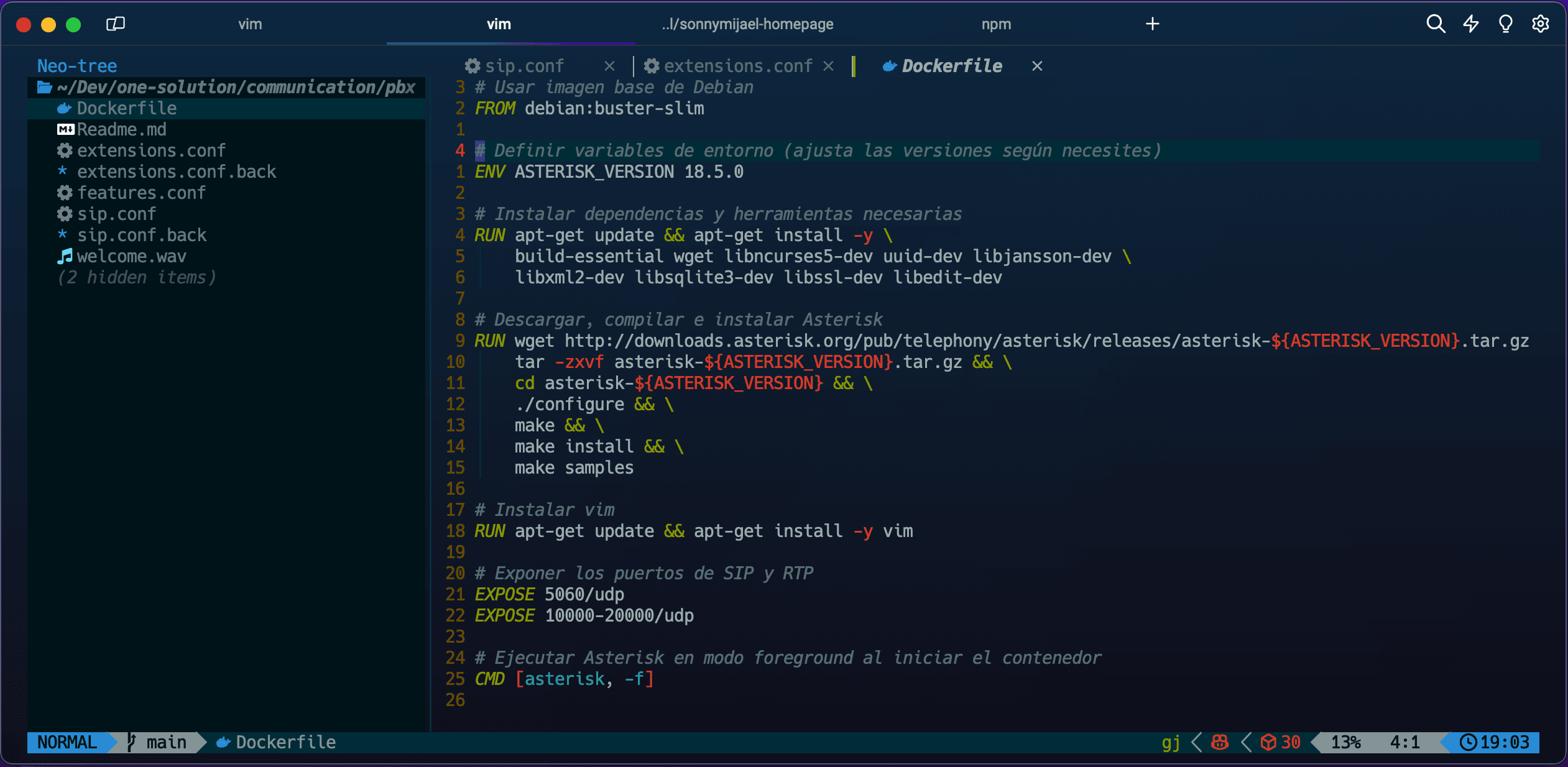The image size is (1568, 767).
Task: Click the NORMAL mode indicator in statusline
Action: point(67,742)
